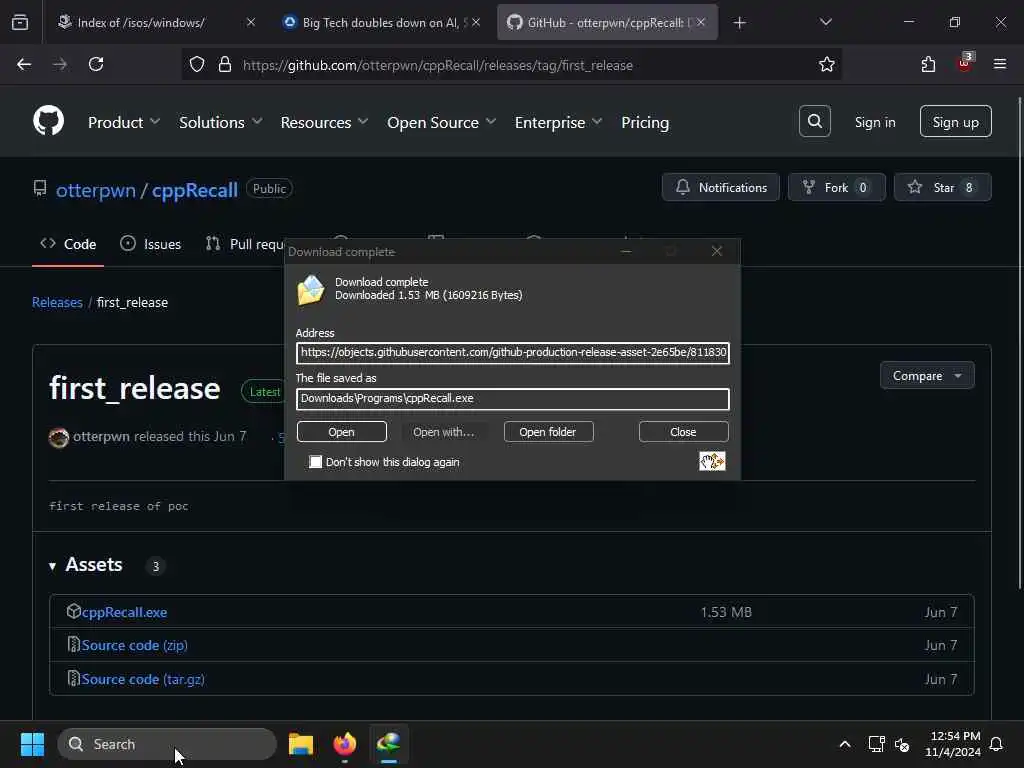Image resolution: width=1024 pixels, height=768 pixels.
Task: Open the notification bell in the taskbar
Action: [996, 744]
